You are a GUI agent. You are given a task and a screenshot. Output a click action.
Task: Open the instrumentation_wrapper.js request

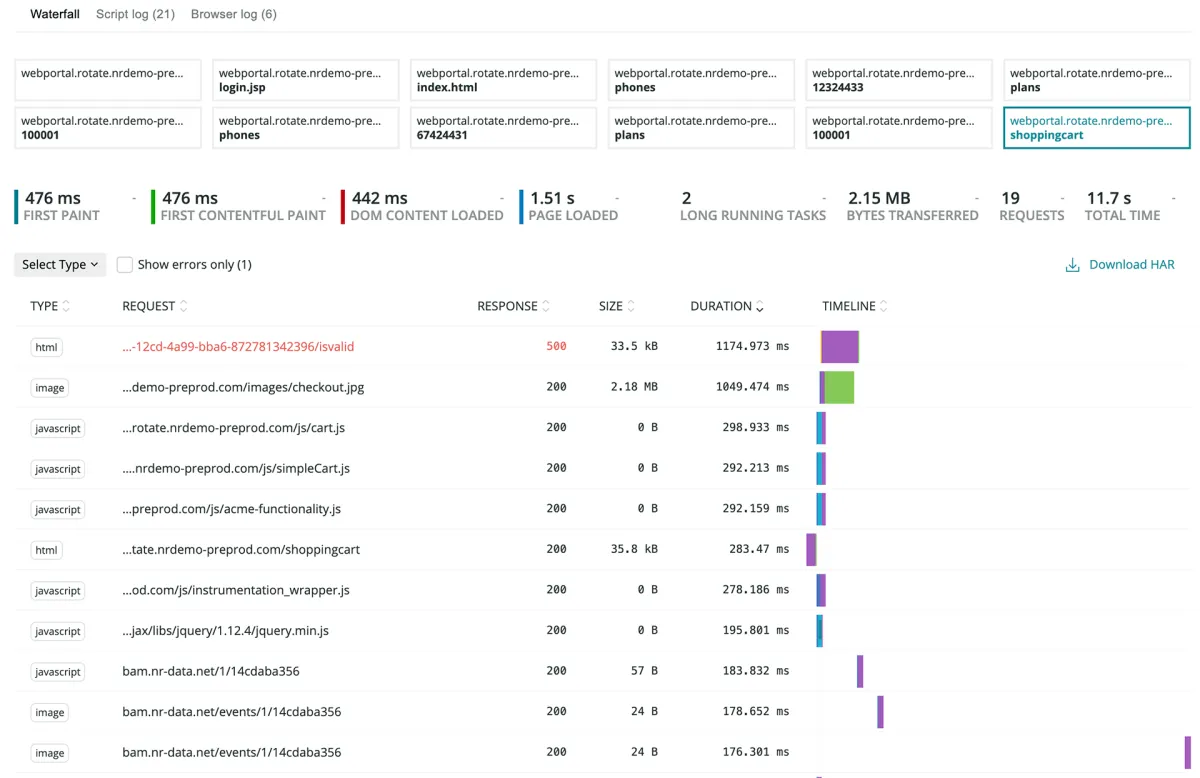236,590
